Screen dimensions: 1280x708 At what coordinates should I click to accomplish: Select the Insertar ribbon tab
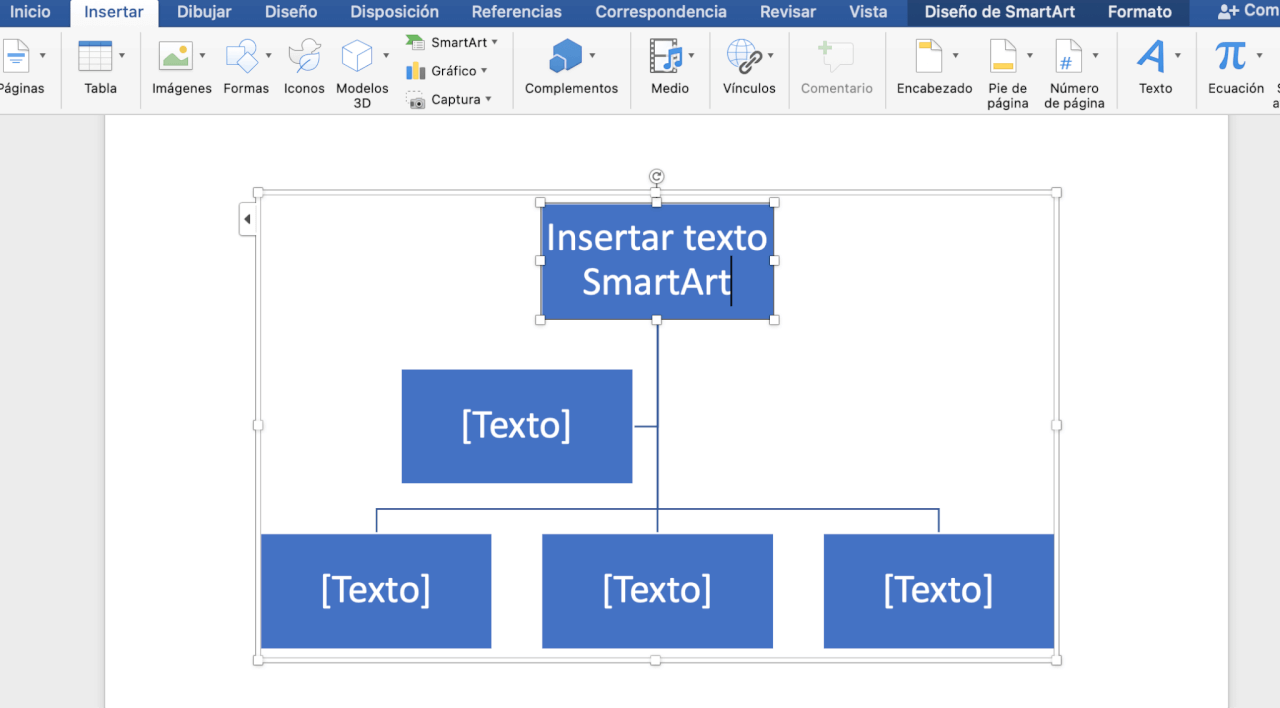click(114, 12)
